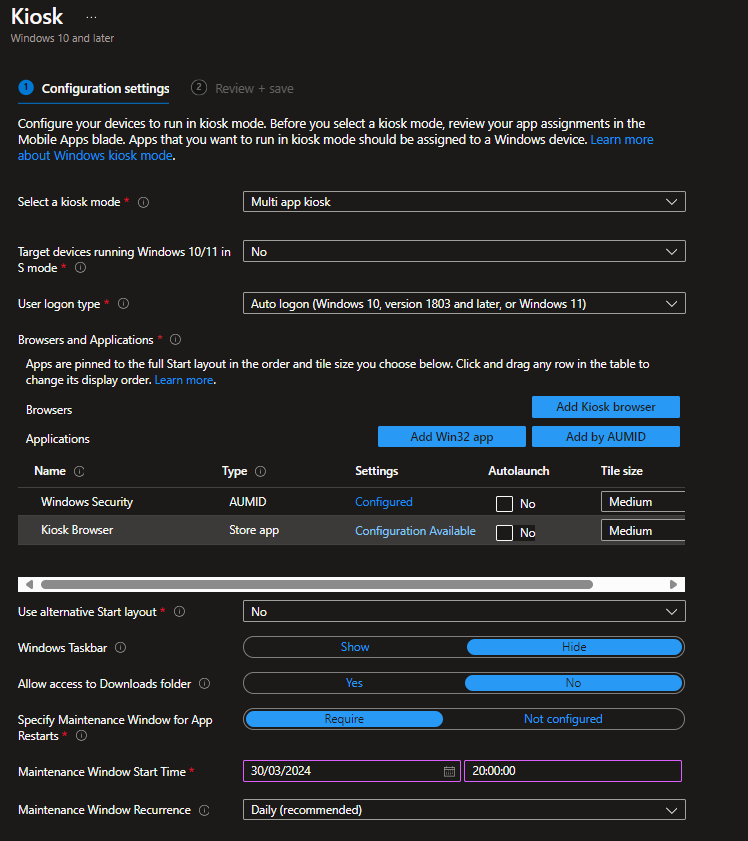
Task: Open Configuration Available link for Kiosk Browser
Action: tap(415, 531)
